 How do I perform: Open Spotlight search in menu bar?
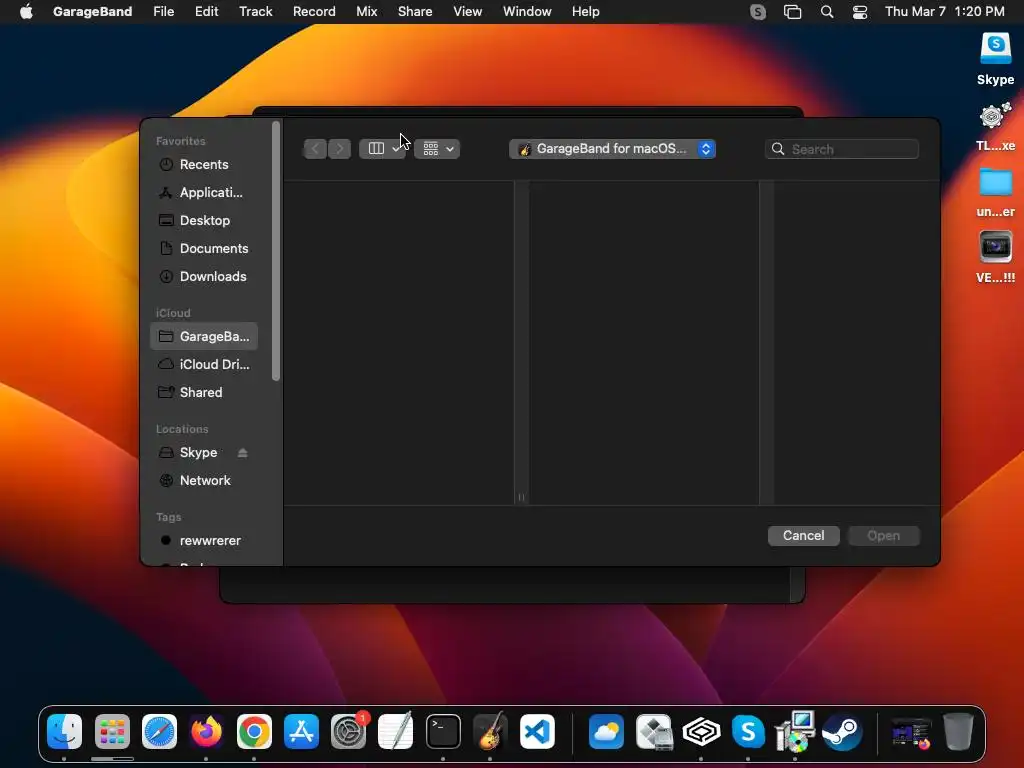pyautogui.click(x=827, y=12)
